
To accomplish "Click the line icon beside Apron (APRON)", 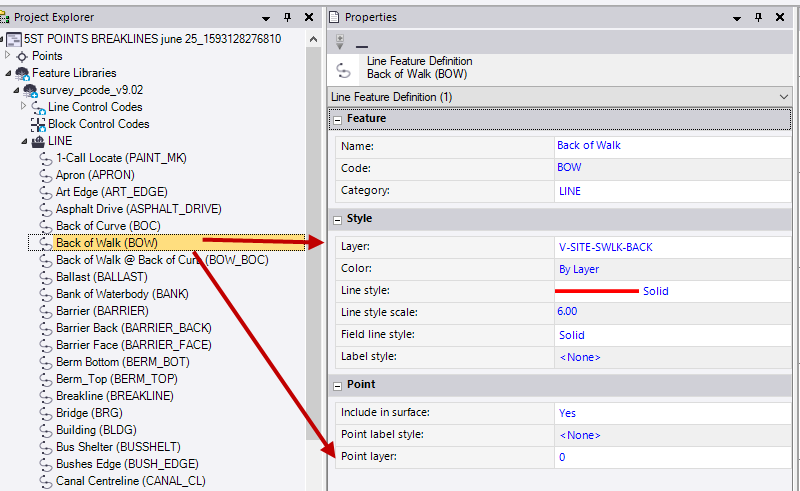I will (46, 176).
